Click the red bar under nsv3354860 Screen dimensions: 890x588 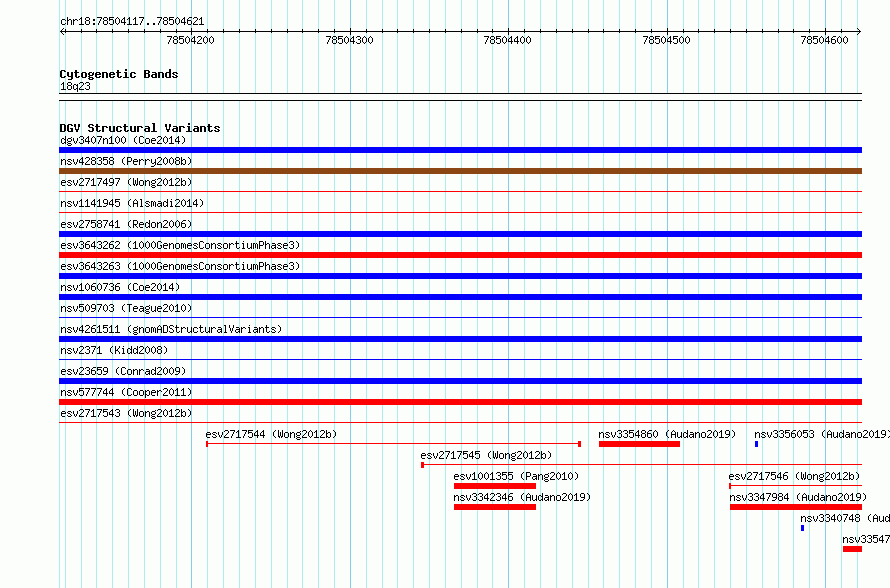[639, 444]
